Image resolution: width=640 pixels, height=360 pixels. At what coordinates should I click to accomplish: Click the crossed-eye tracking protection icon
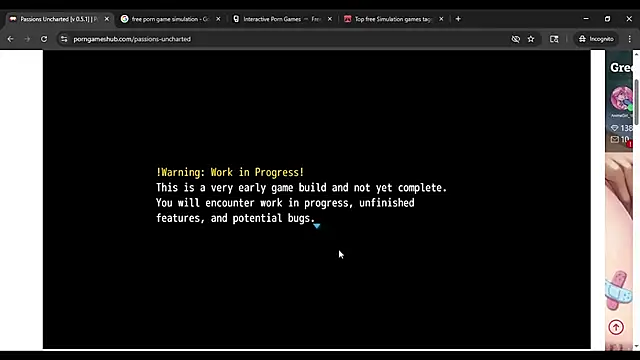[516, 39]
